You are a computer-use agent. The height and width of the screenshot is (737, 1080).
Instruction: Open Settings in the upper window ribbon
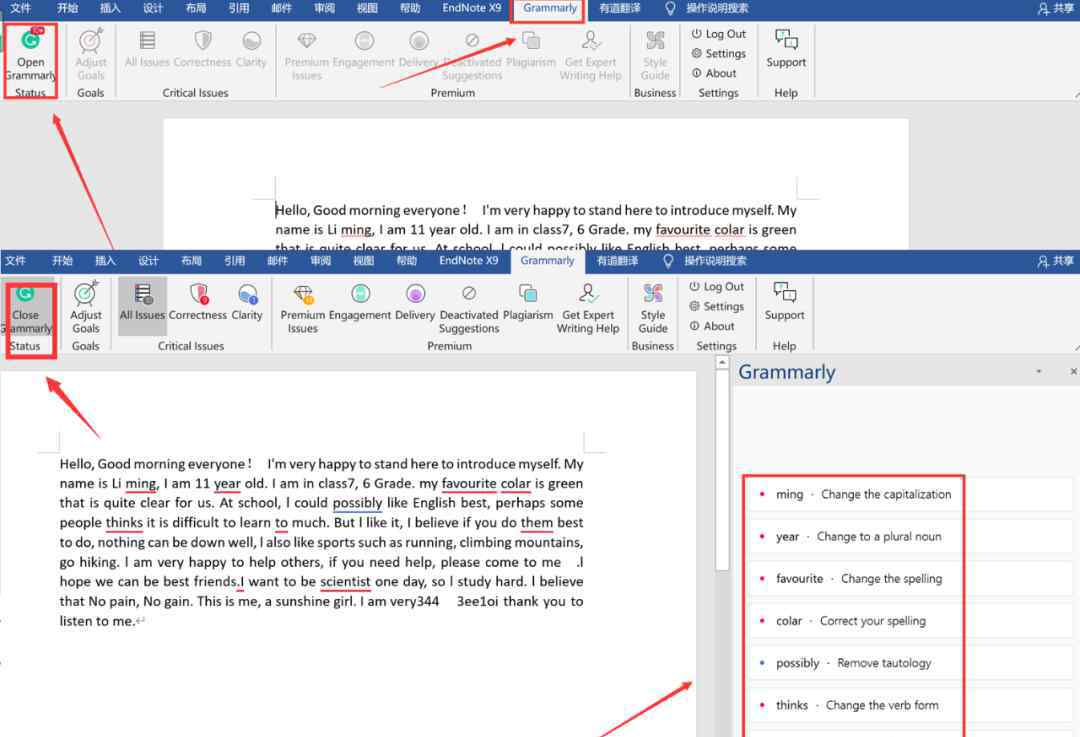pos(718,54)
